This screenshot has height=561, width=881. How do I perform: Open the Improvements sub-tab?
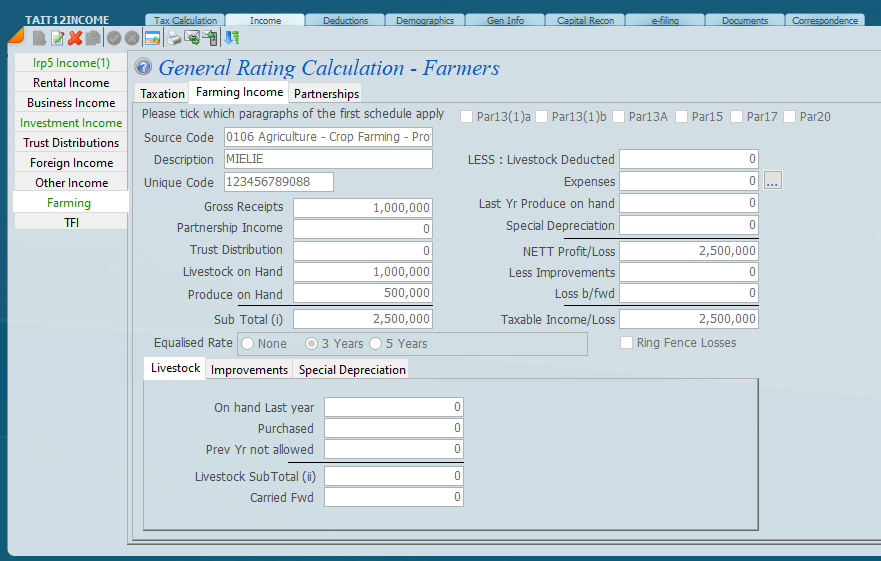pyautogui.click(x=249, y=370)
